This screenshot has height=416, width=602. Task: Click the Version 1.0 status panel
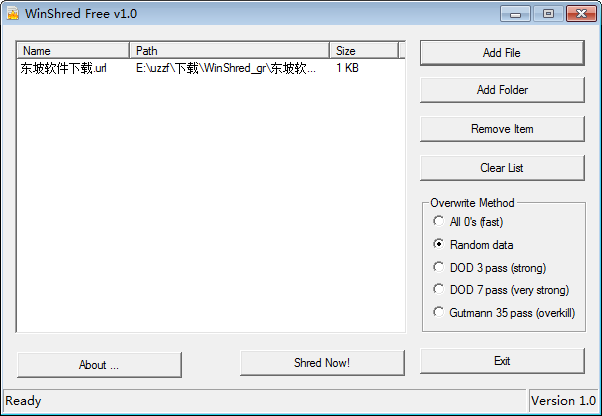click(x=563, y=401)
